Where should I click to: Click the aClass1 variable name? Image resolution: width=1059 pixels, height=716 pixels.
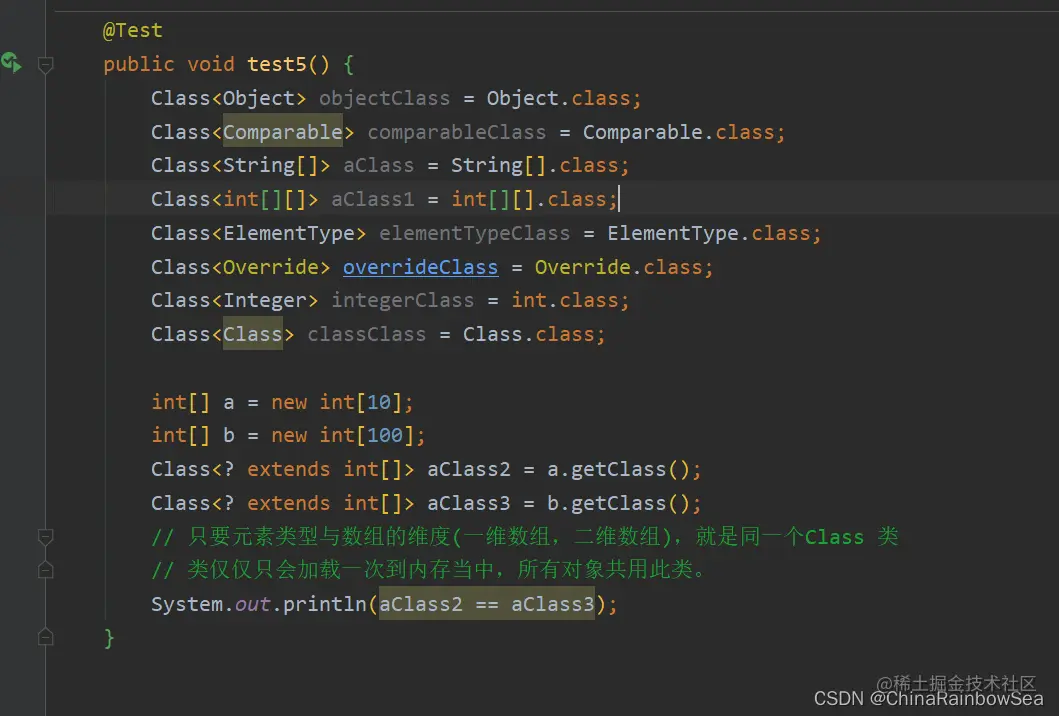click(x=372, y=199)
